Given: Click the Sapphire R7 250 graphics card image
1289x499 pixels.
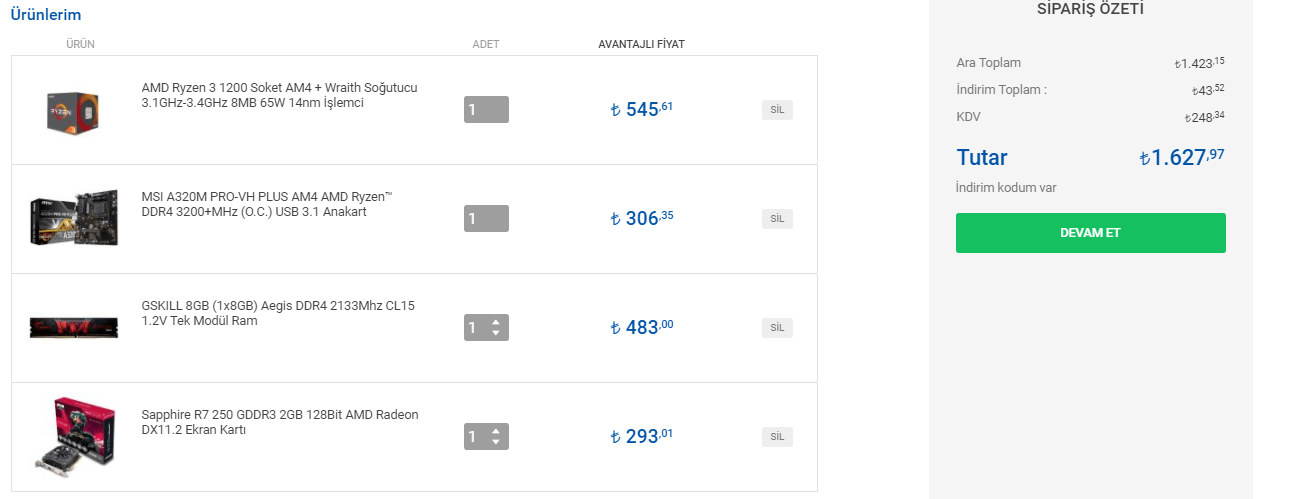Looking at the screenshot, I should click(x=74, y=435).
